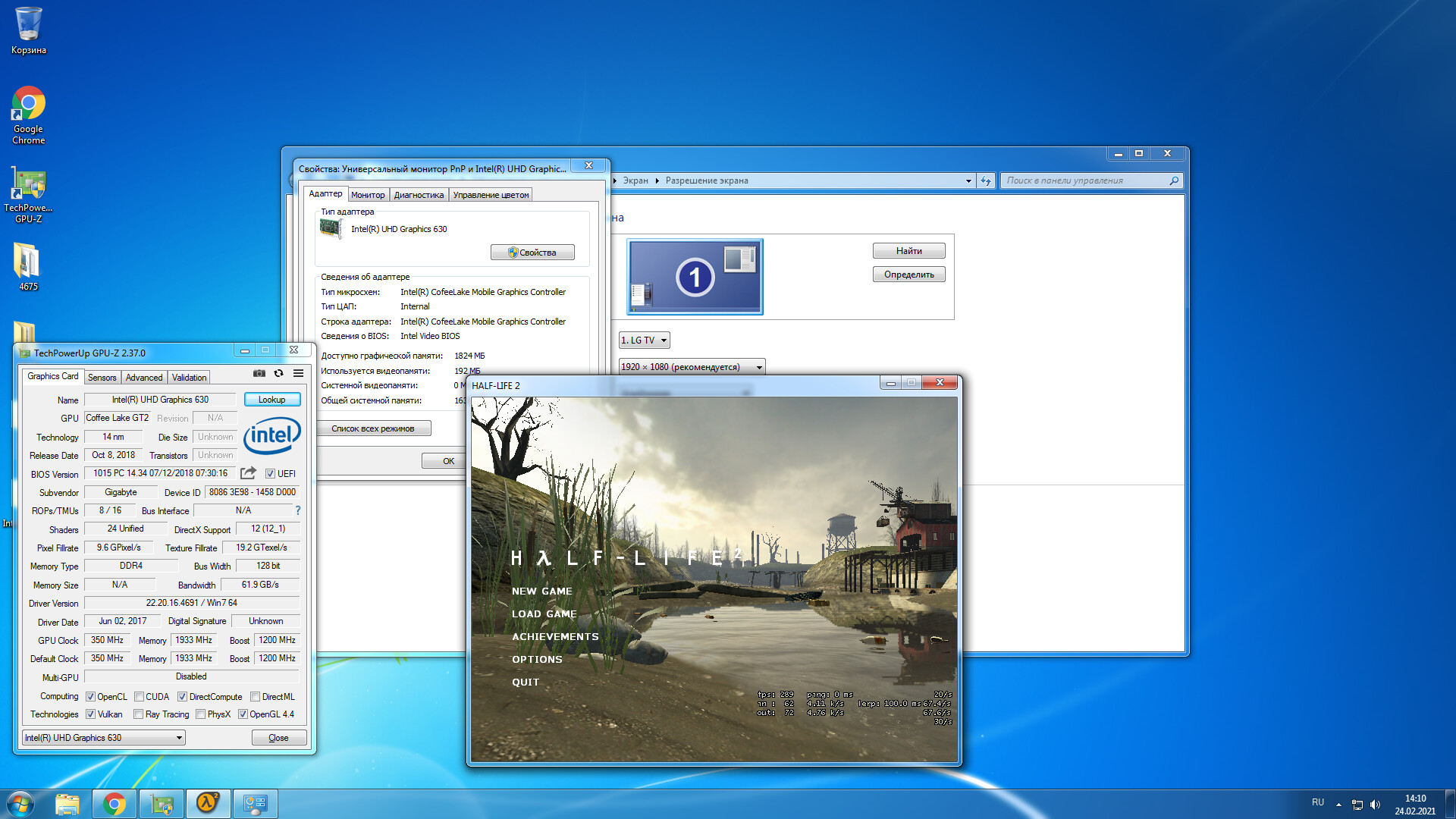Show hidden tray icons arrow
The height and width of the screenshot is (819, 1456).
click(1338, 805)
